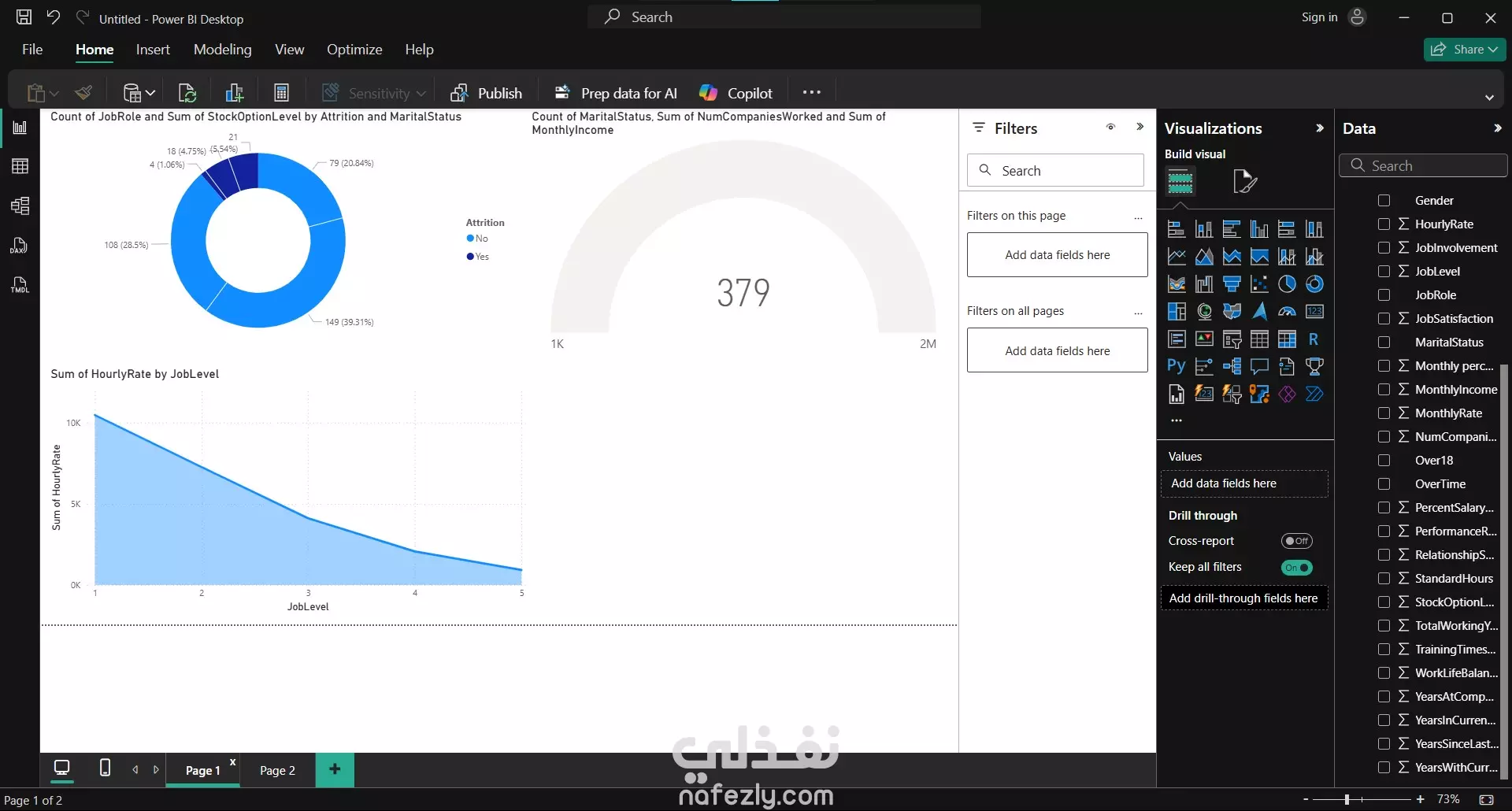Select the trophy metrics visual
Viewport: 1512px width, 811px height.
click(1314, 366)
